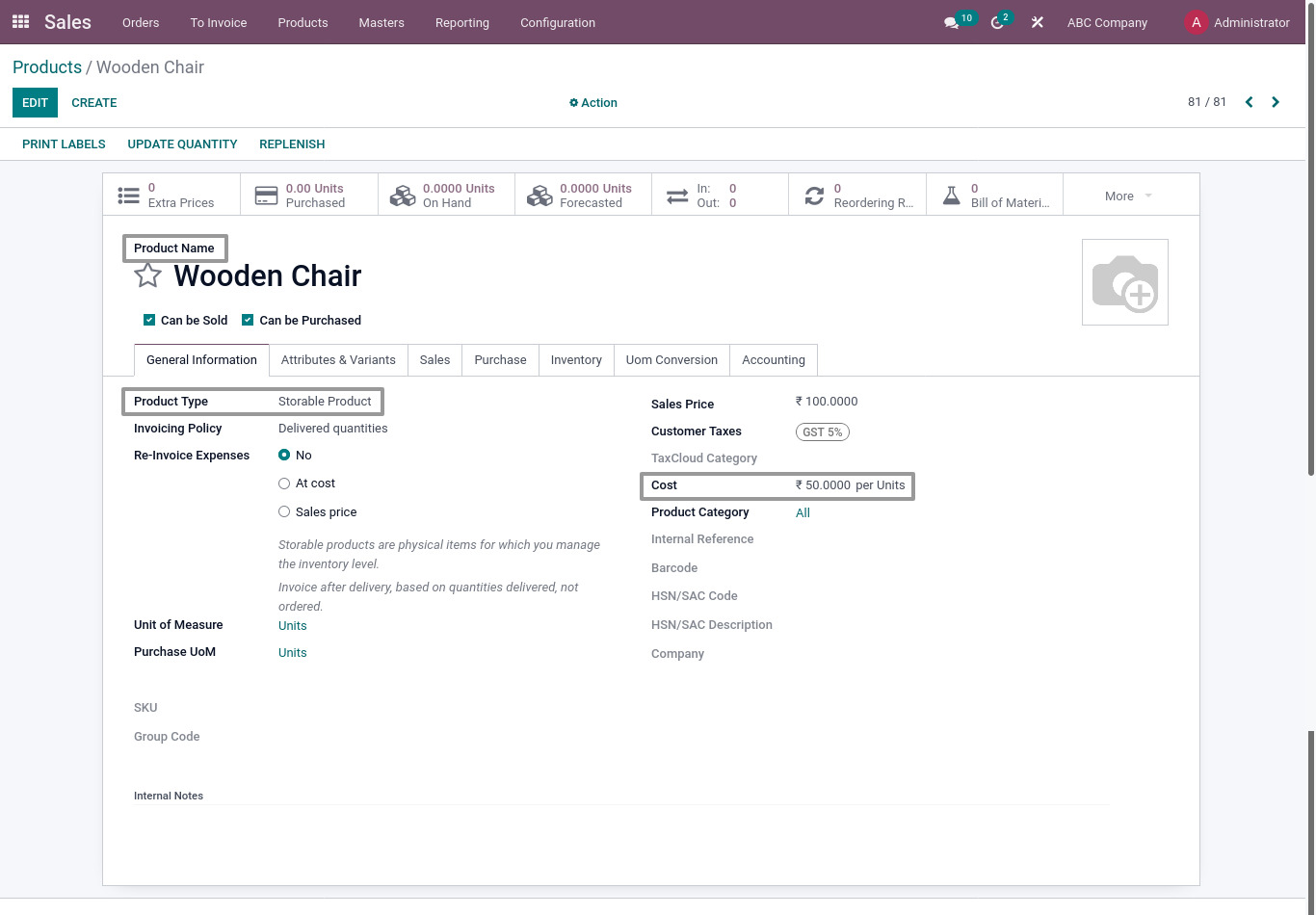Click the UPDATE QUANTITY button
The width and height of the screenshot is (1316, 915).
182,144
